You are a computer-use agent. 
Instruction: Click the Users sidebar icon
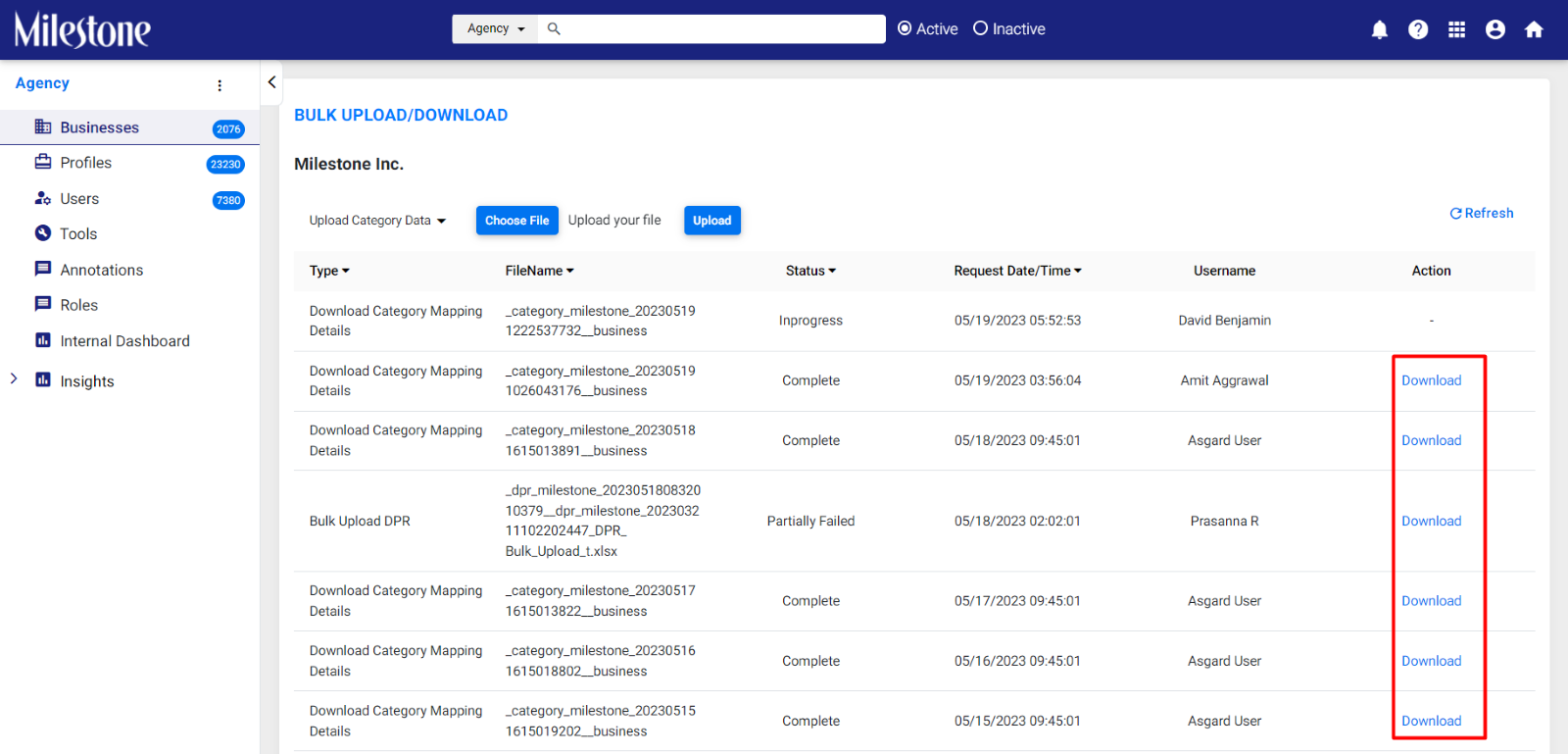[x=43, y=198]
